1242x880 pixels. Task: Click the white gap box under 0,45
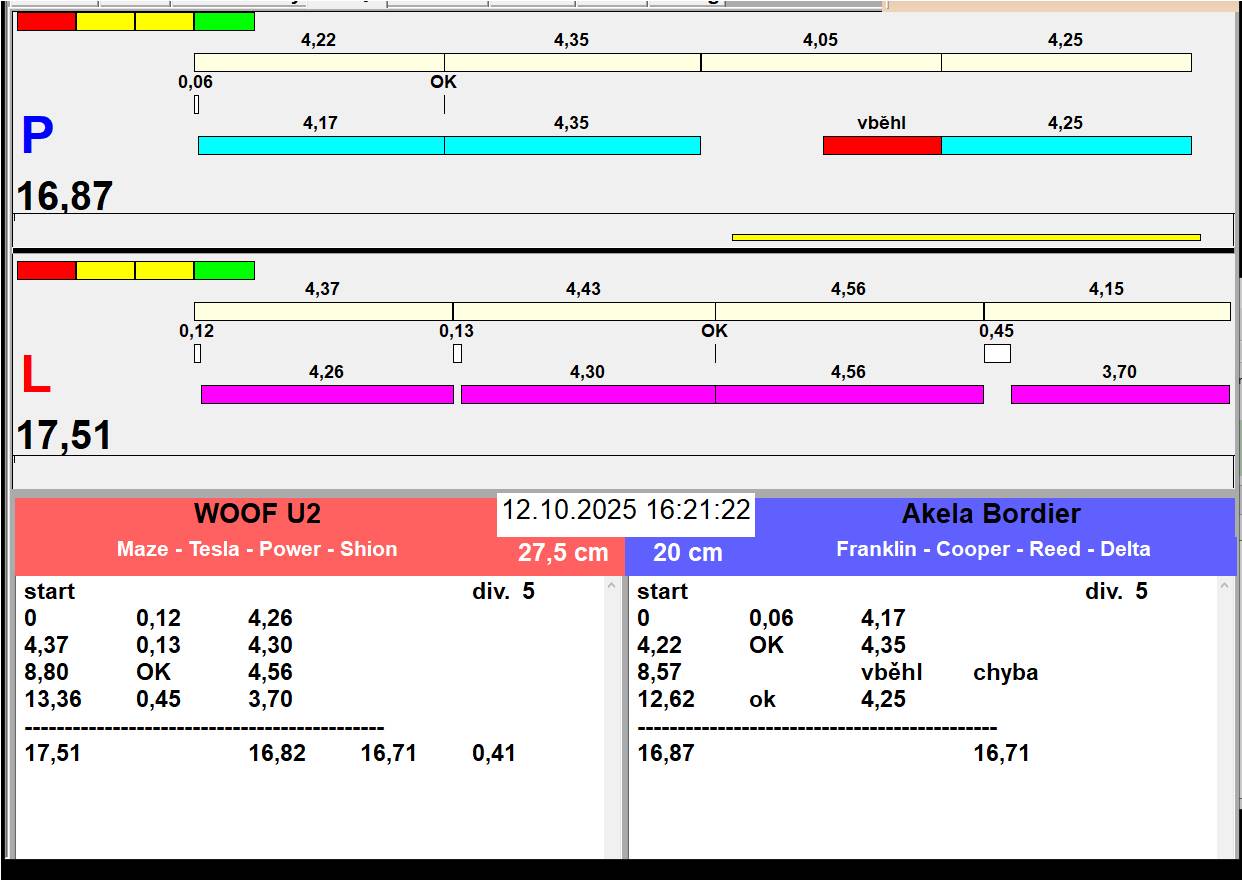pyautogui.click(x=997, y=353)
